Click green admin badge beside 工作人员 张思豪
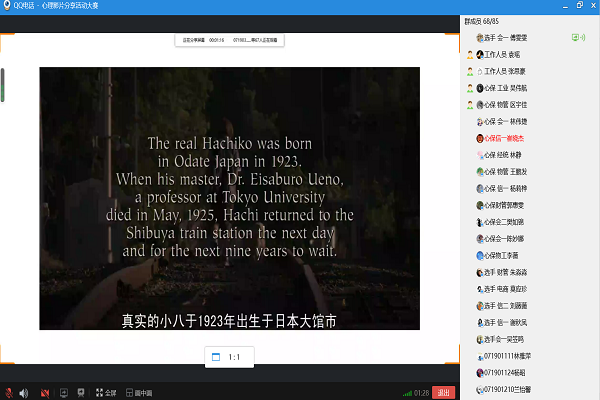The height and width of the screenshot is (400, 600). pos(470,72)
